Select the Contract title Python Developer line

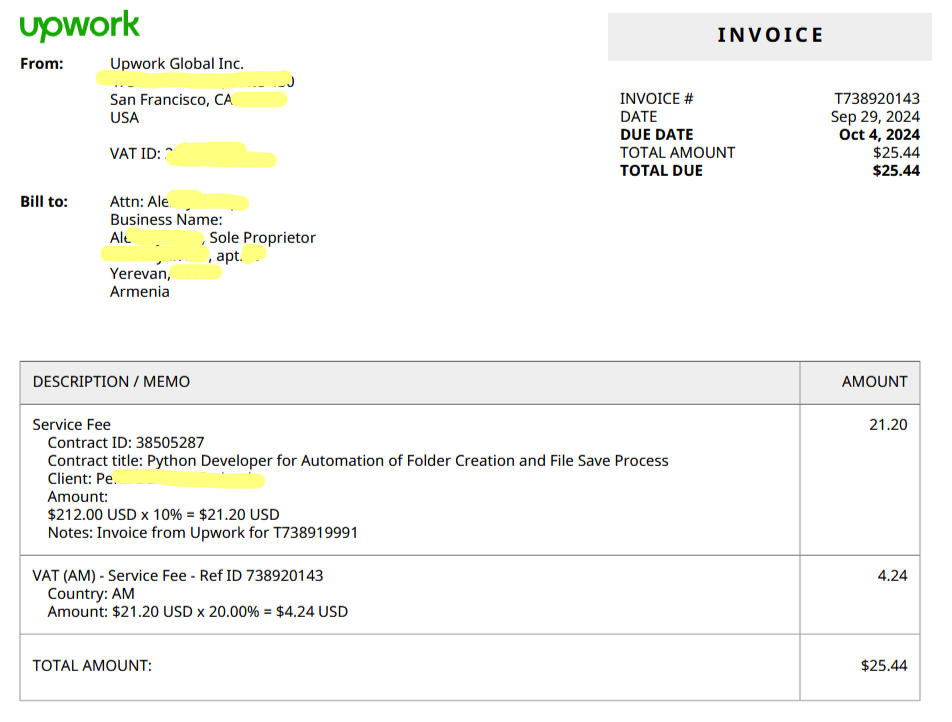(x=358, y=461)
